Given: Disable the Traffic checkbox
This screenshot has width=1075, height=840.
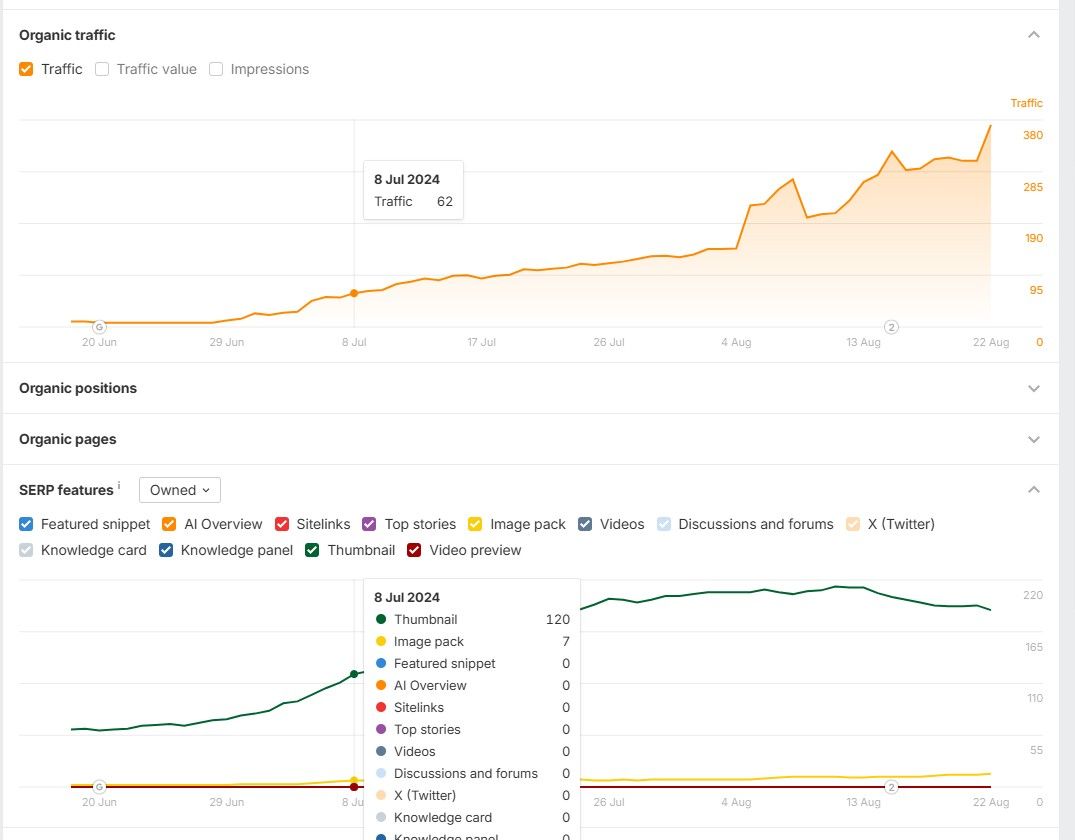Looking at the screenshot, I should 26,69.
